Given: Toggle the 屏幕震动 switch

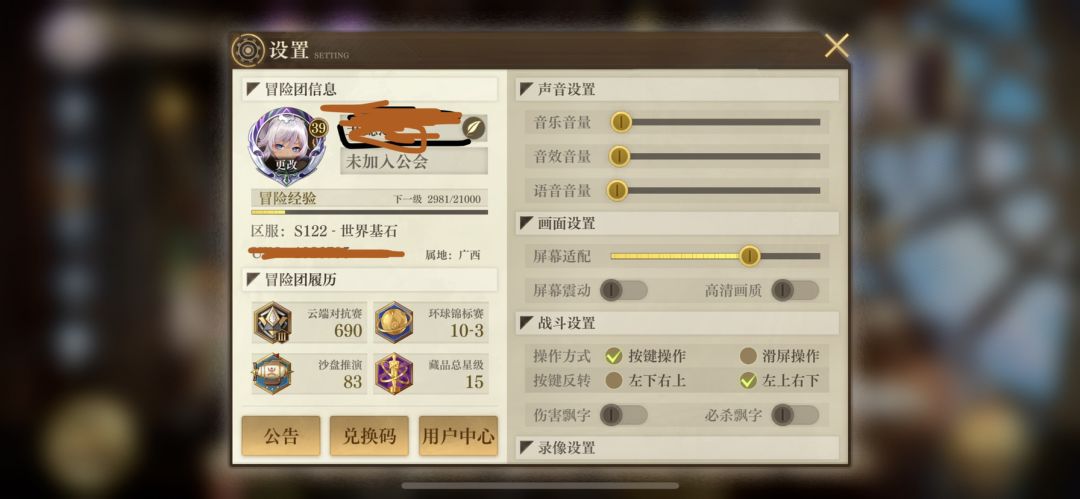Looking at the screenshot, I should click(624, 290).
